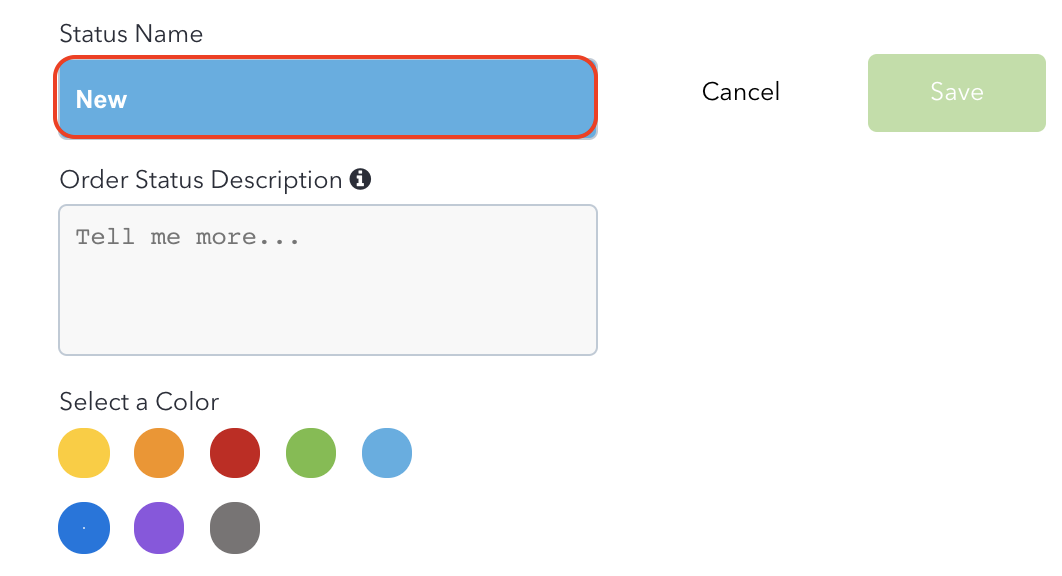Click the 'Order Status Description' label text

tap(200, 180)
